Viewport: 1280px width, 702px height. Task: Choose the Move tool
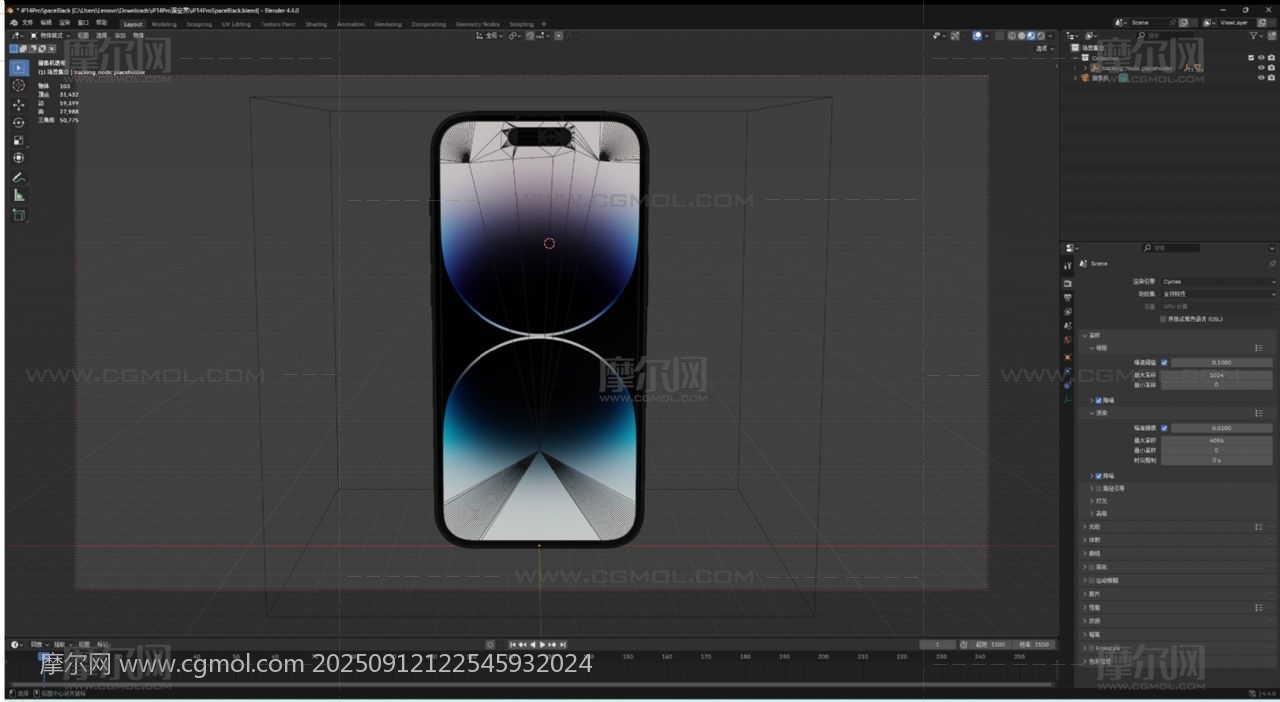19,104
